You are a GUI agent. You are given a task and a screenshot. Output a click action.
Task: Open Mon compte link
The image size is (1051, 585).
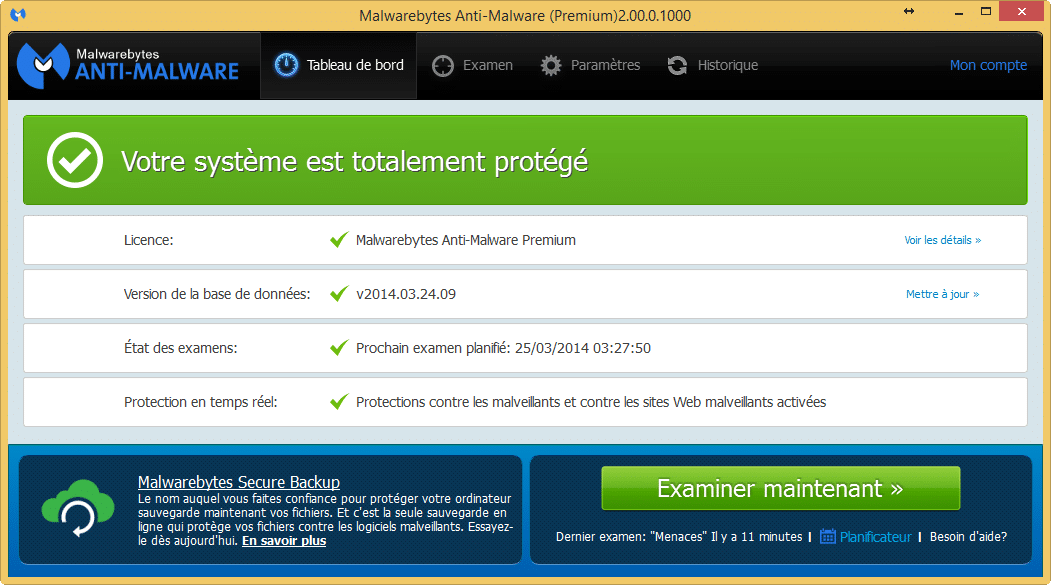pos(988,65)
